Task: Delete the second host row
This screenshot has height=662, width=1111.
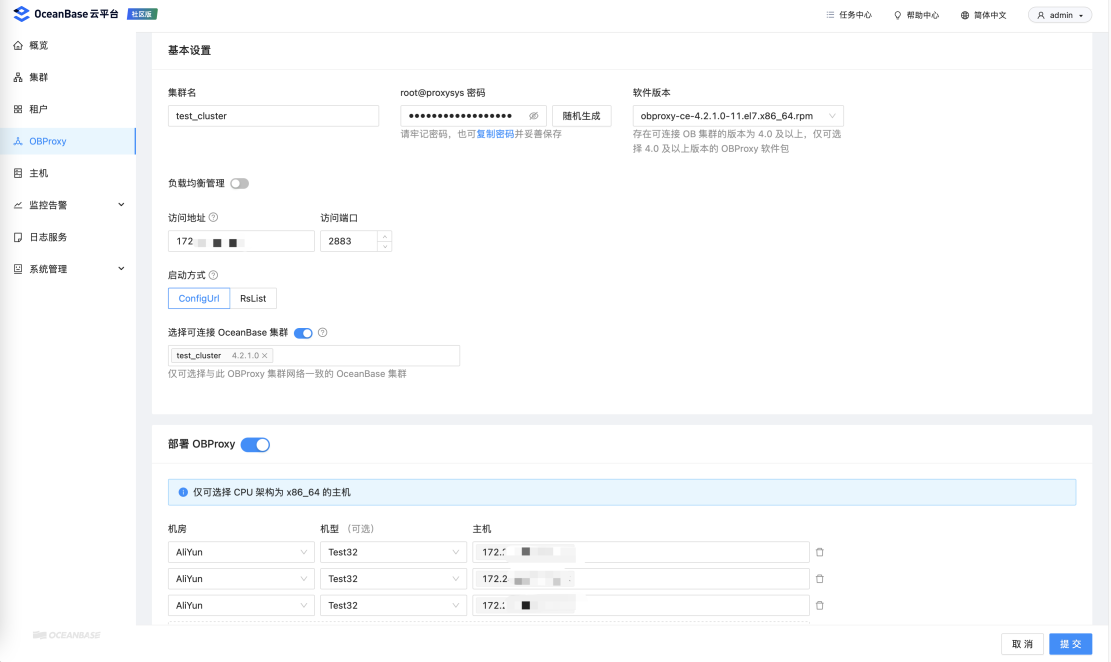Action: pyautogui.click(x=820, y=579)
